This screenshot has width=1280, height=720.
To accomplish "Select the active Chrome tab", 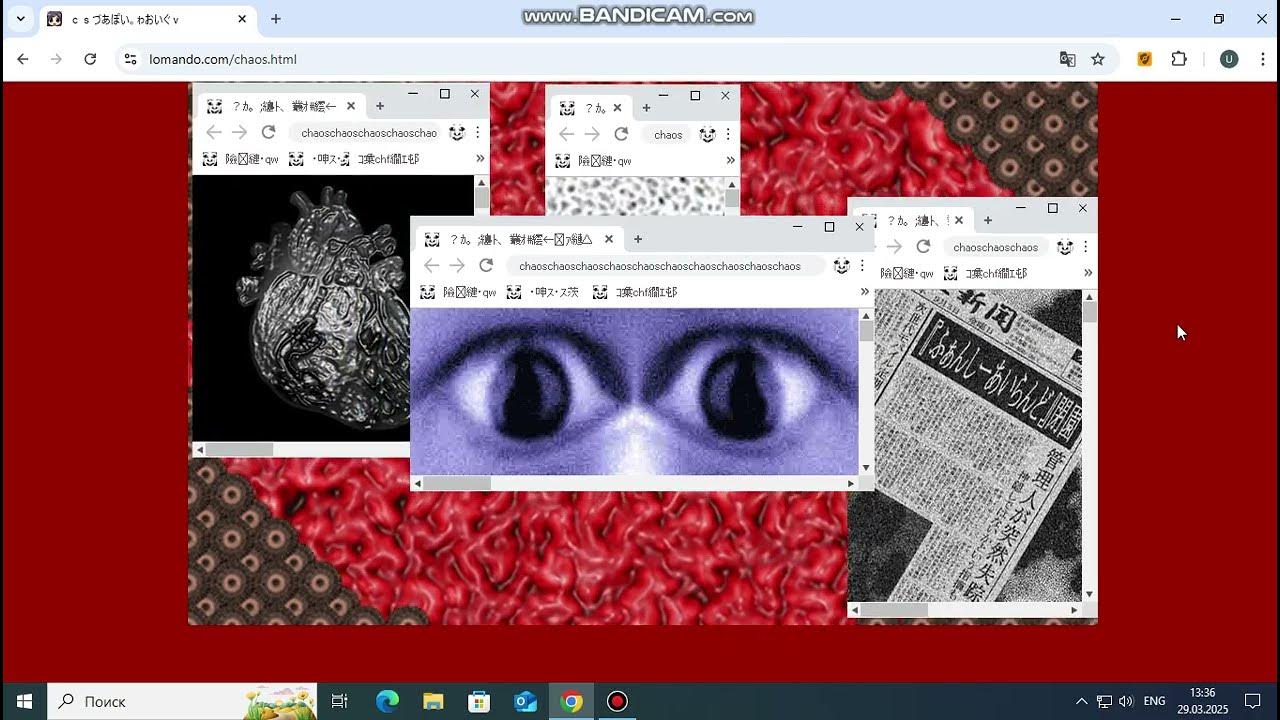I will pos(140,19).
